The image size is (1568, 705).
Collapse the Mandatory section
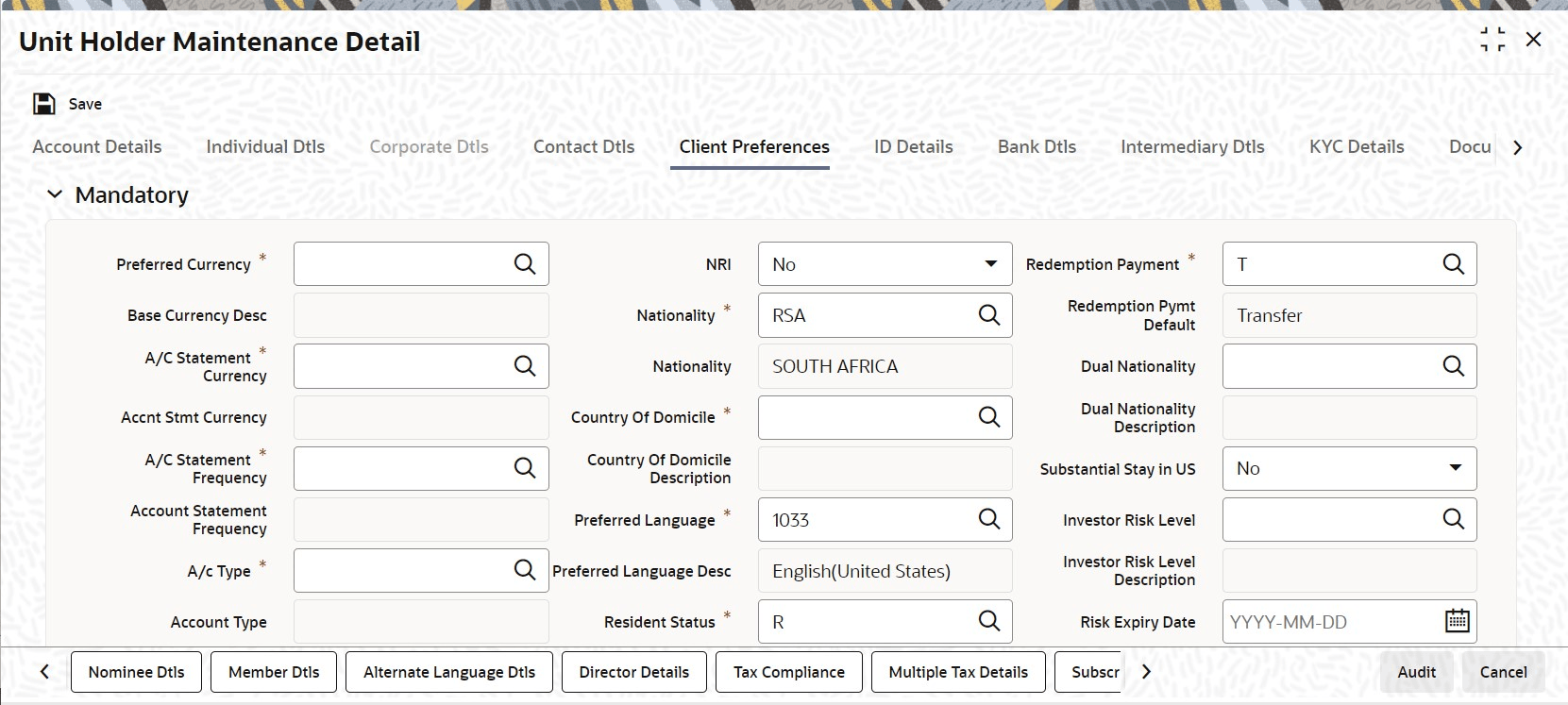coord(55,194)
